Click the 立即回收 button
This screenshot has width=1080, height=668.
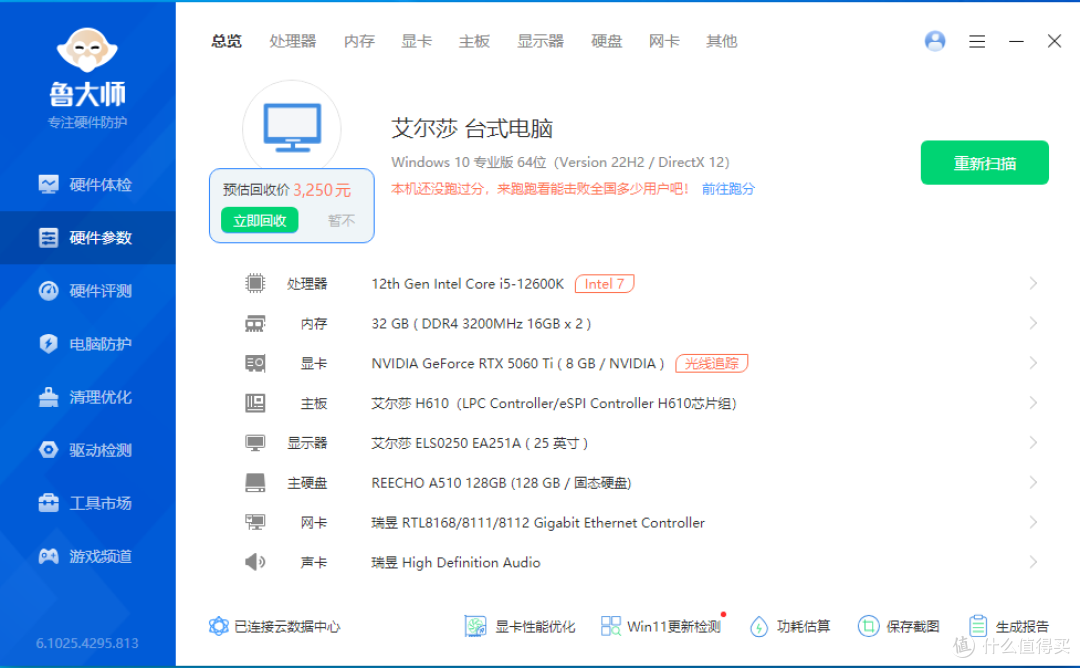pyautogui.click(x=260, y=220)
